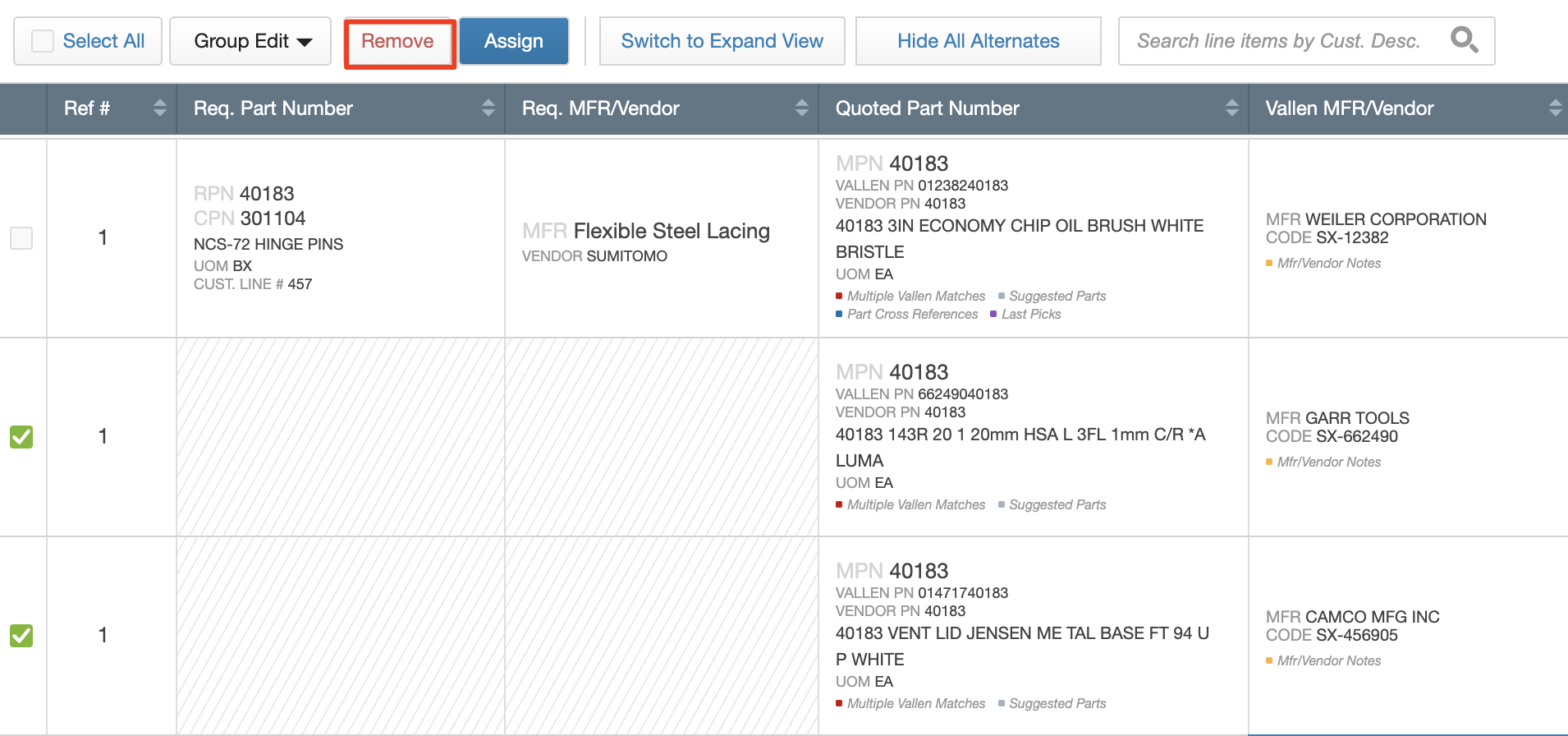This screenshot has width=1568, height=736.
Task: Check the first row's unchecked checkbox
Action: tap(21, 238)
